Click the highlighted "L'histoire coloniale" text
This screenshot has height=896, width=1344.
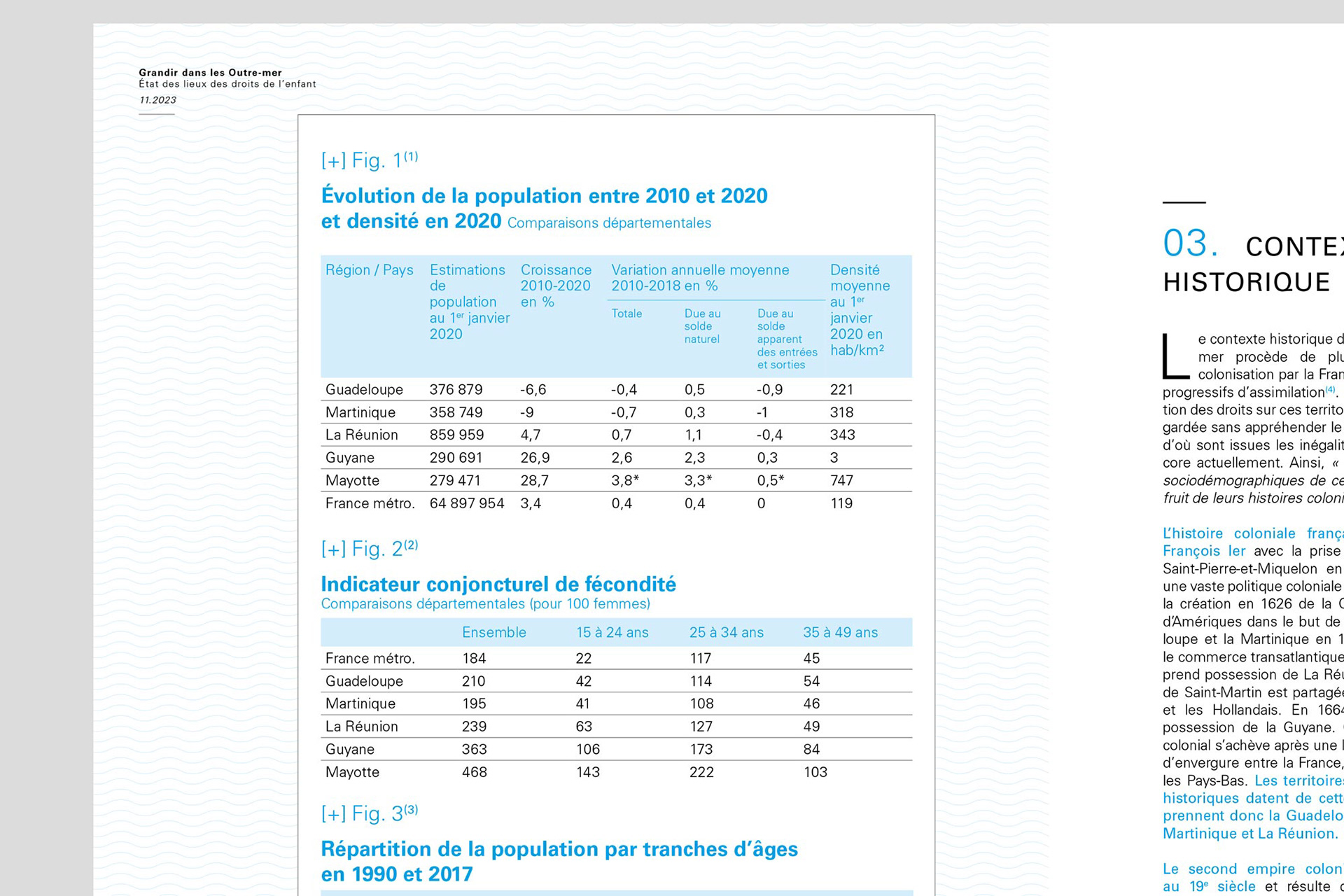point(1229,533)
